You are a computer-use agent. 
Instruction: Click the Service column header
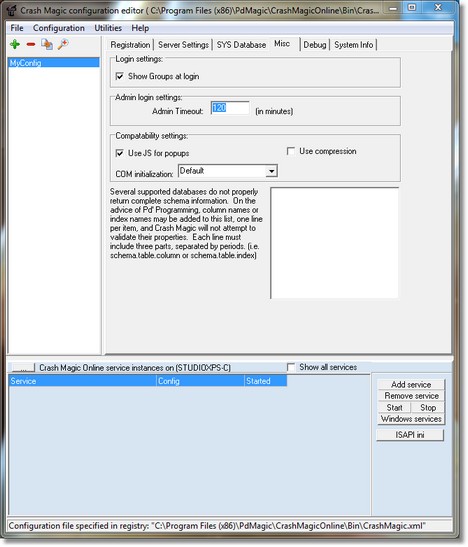point(82,381)
